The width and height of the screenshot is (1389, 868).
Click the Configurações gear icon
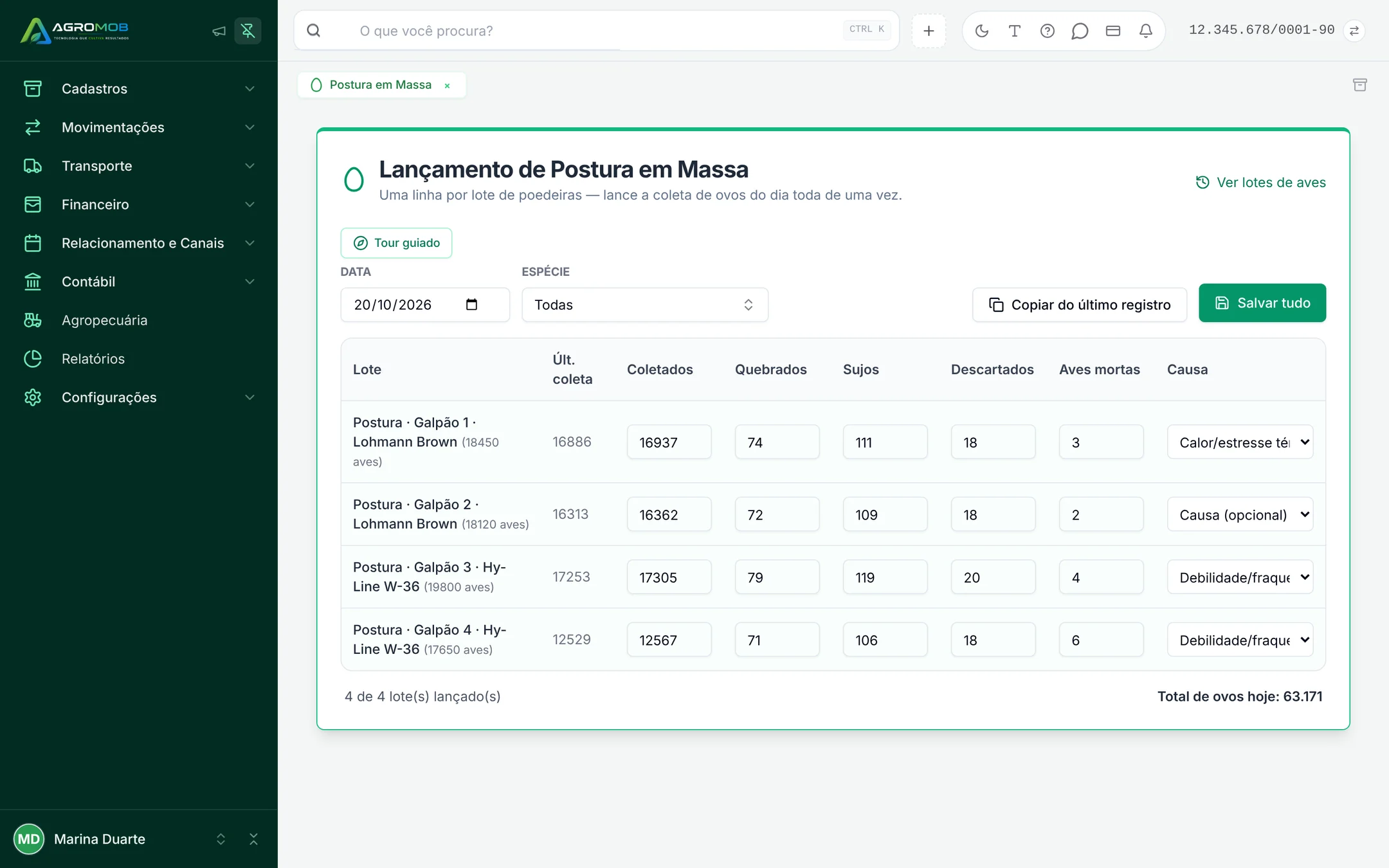[x=33, y=397]
